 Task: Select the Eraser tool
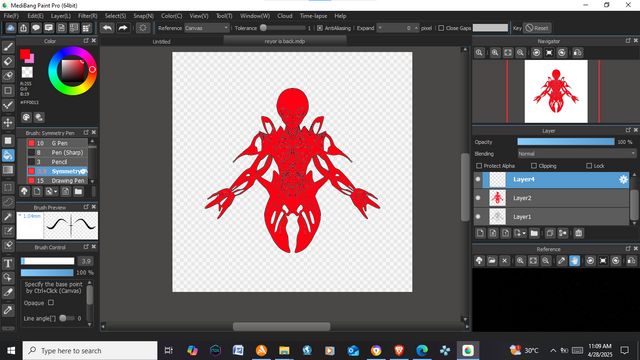[8, 61]
